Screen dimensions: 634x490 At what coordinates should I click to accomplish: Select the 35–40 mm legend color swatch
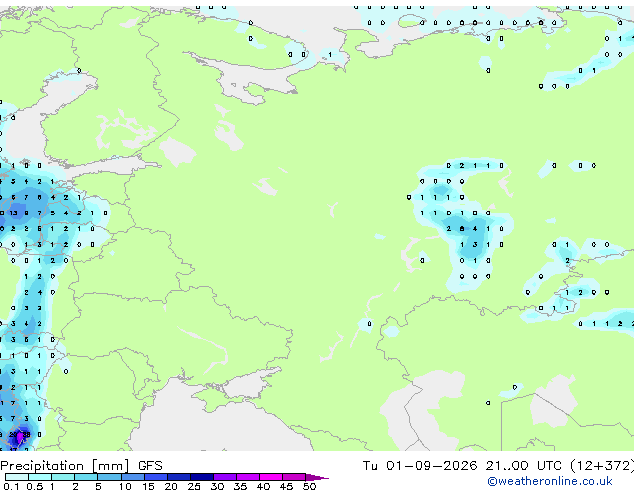click(247, 477)
